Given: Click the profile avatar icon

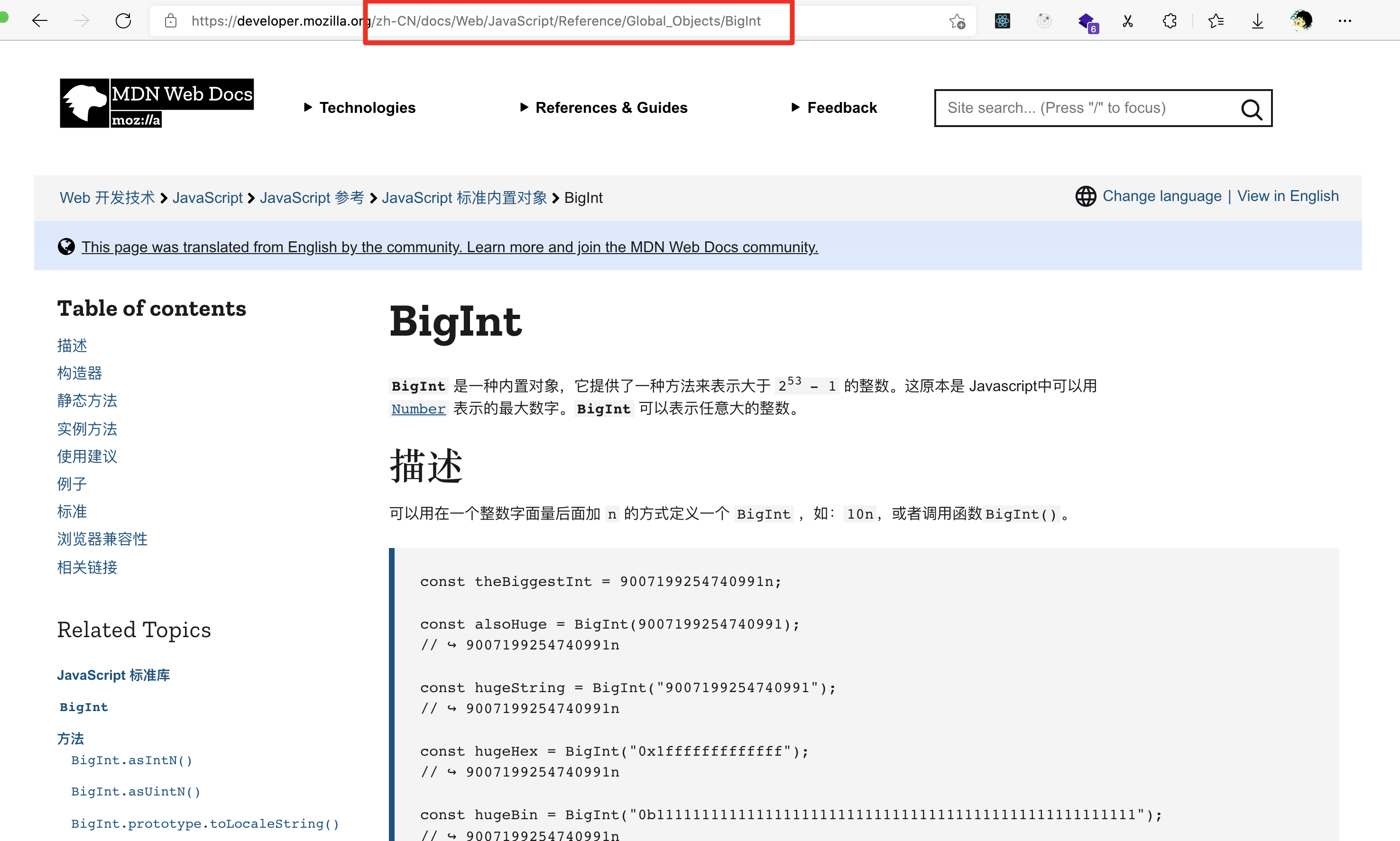Looking at the screenshot, I should (x=1301, y=21).
